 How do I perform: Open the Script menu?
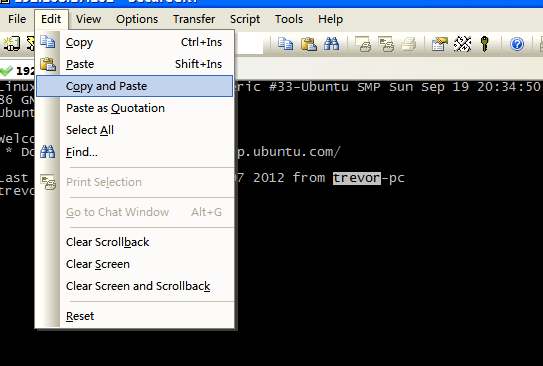click(x=245, y=19)
